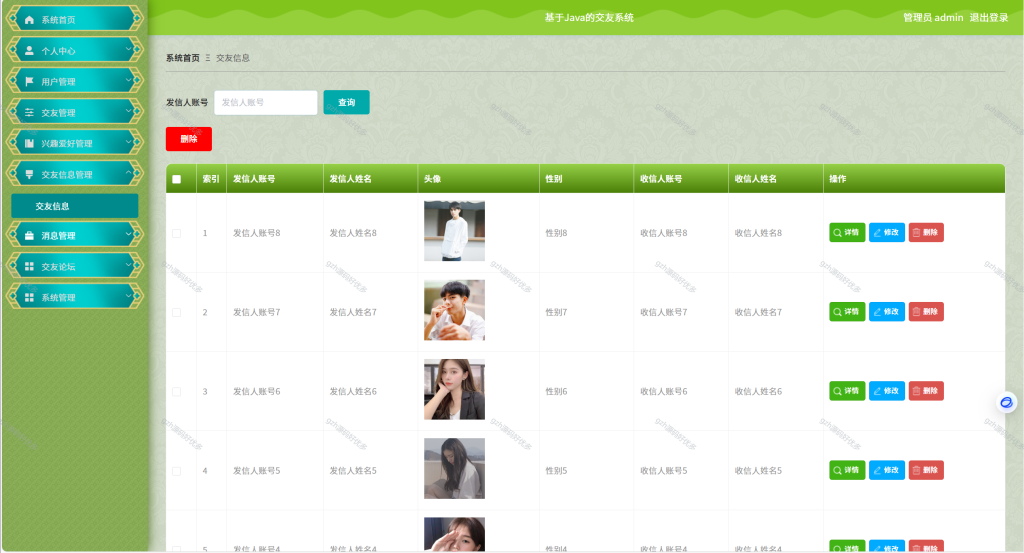This screenshot has height=553, width=1024.
Task: Click the 查询 search button
Action: coord(346,103)
